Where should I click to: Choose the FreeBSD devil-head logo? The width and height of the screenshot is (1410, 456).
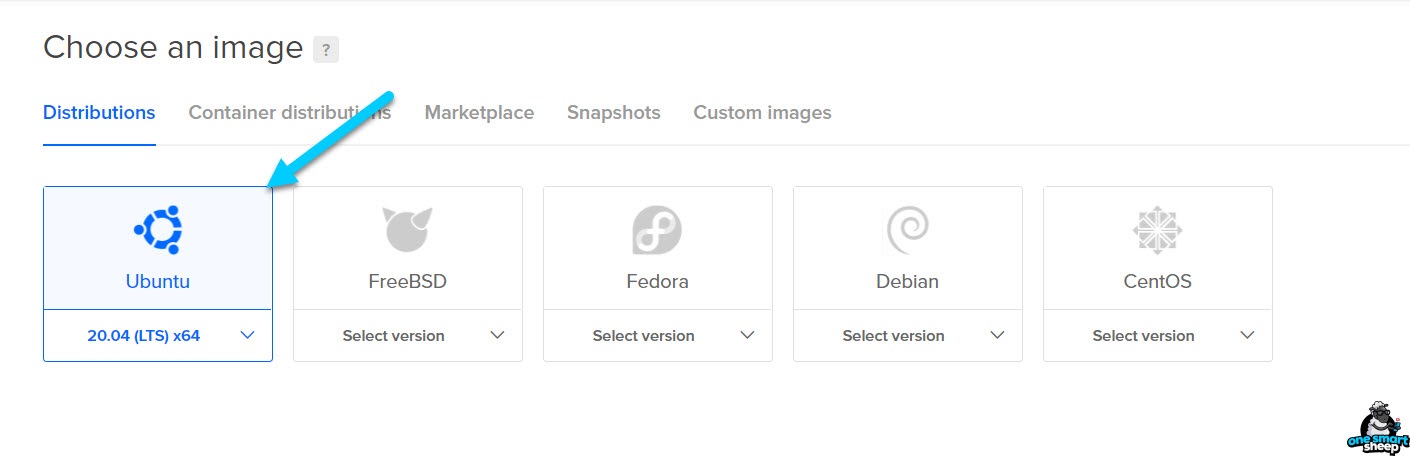[x=408, y=230]
